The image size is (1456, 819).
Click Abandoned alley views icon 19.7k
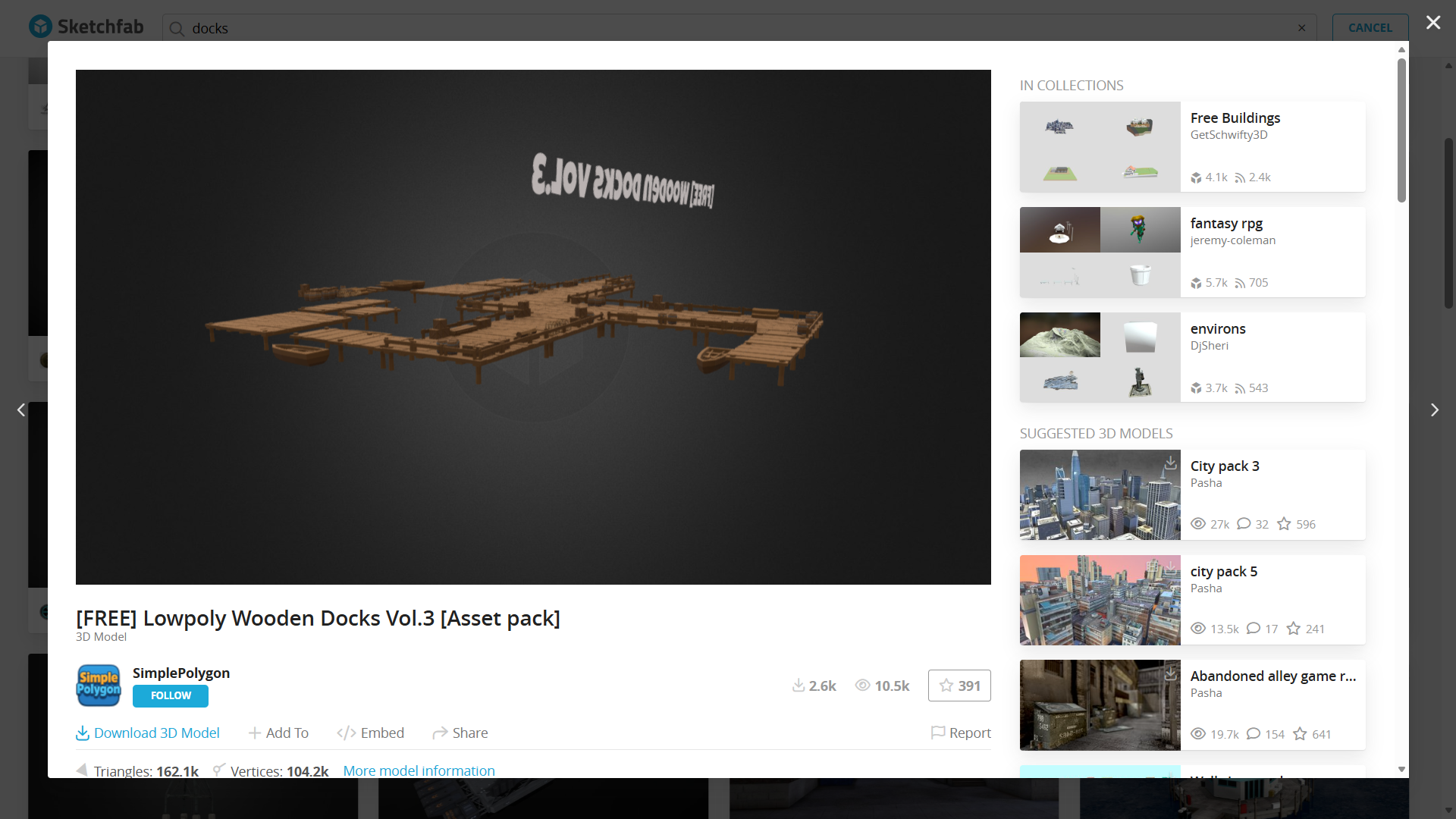point(1198,733)
